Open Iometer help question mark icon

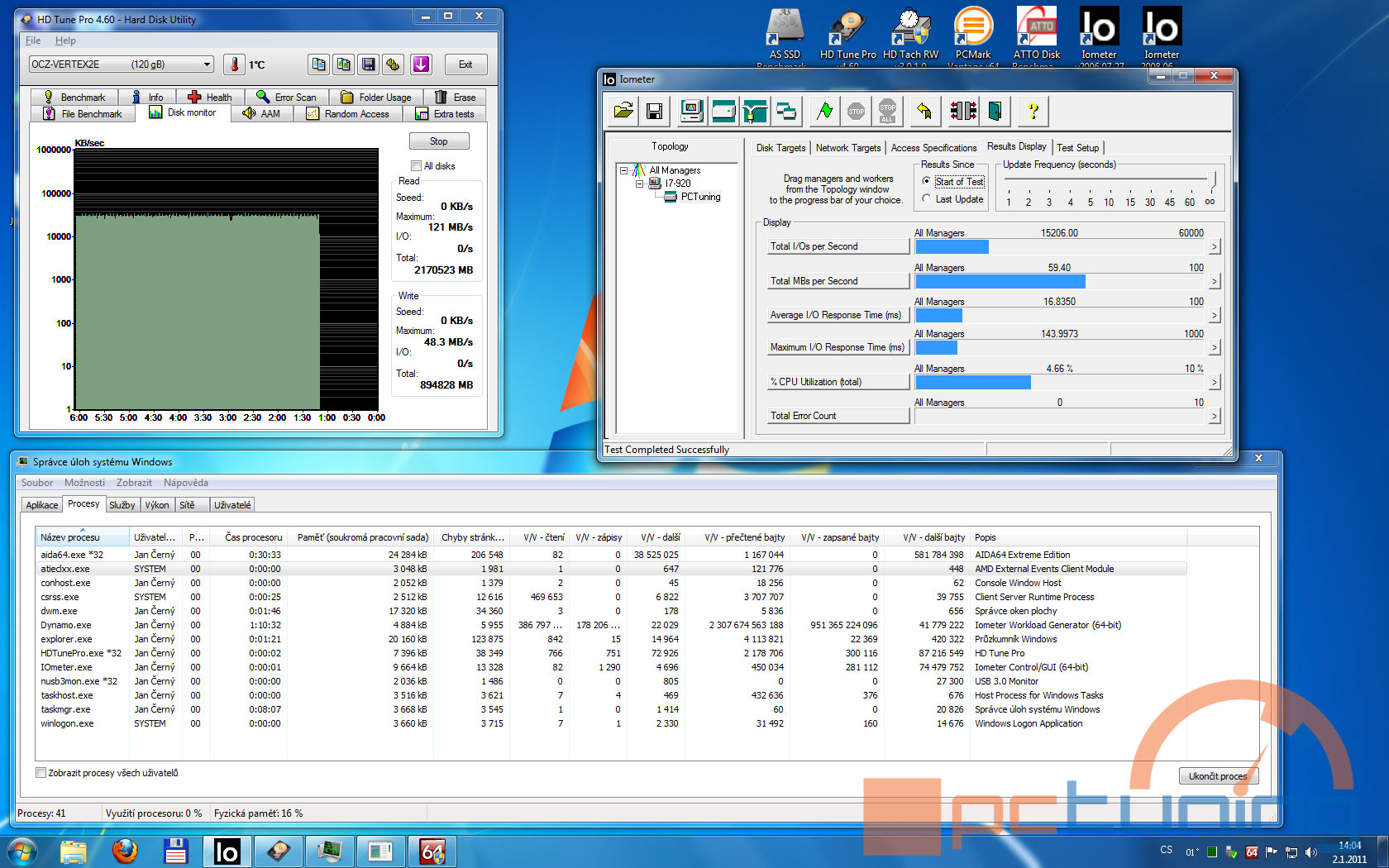(x=1033, y=111)
